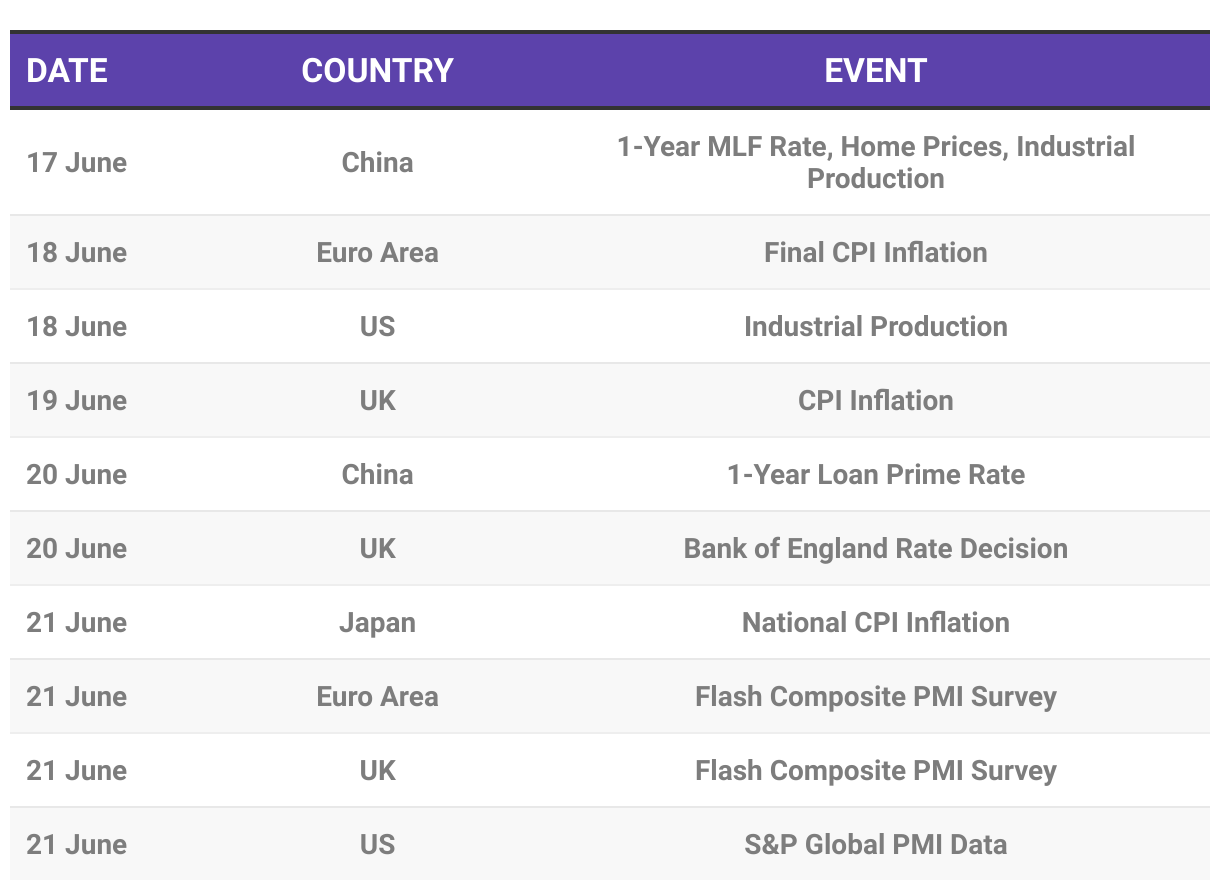
Task: Click UK in the 19 June row
Action: pos(377,400)
